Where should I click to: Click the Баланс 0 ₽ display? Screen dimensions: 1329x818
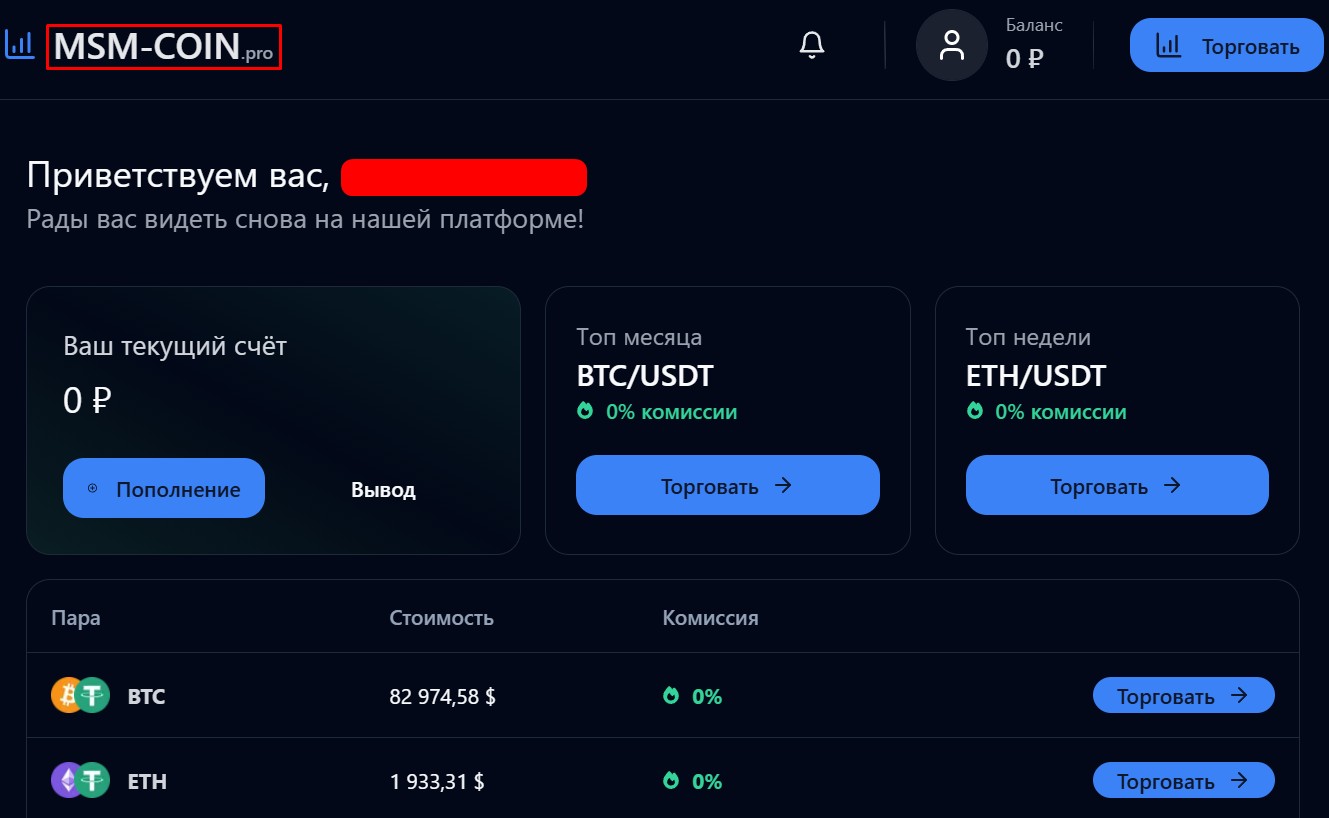coord(1033,45)
